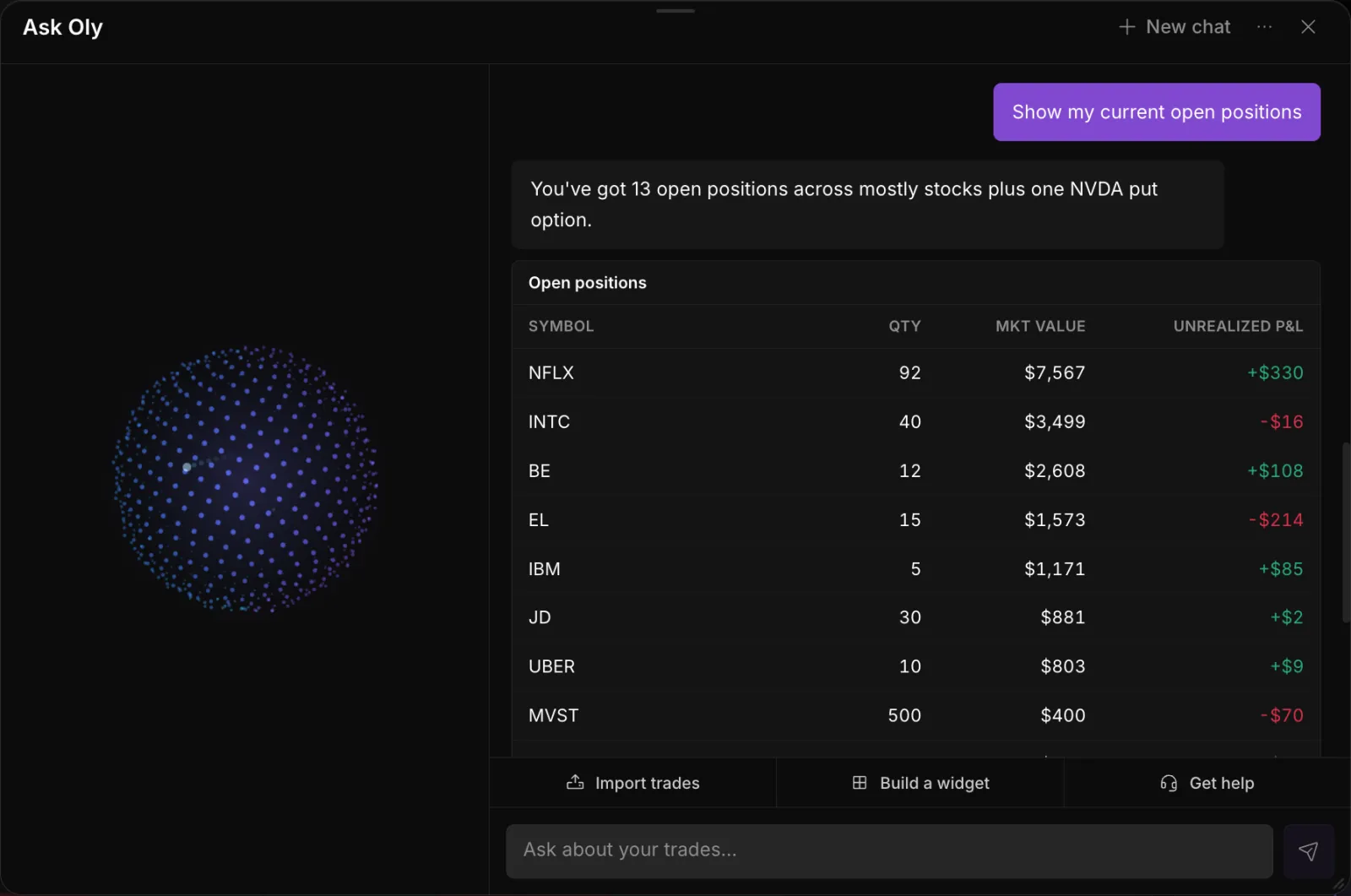Click the send message arrow icon

pos(1308,851)
